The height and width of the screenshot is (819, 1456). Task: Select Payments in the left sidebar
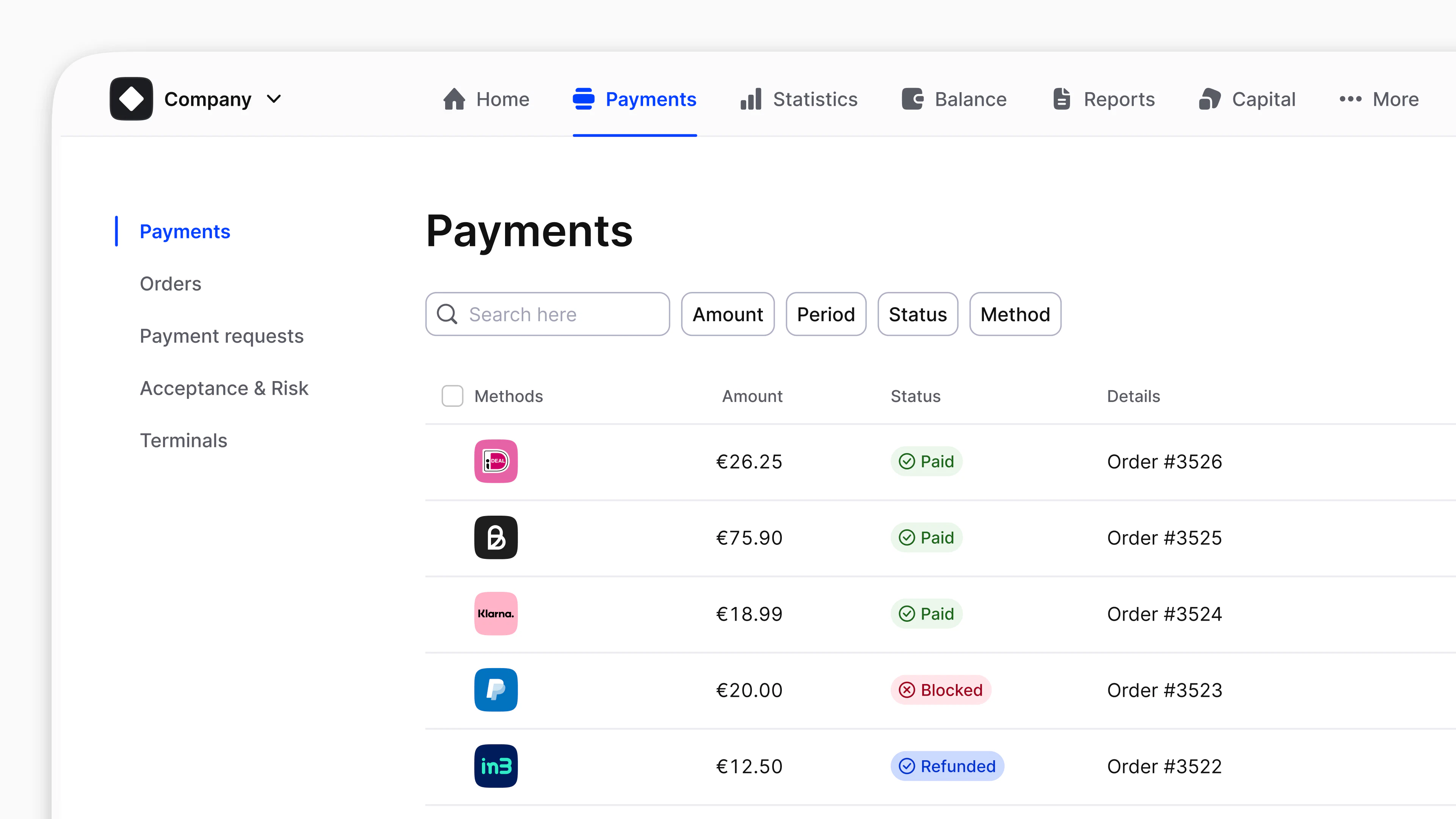point(185,231)
